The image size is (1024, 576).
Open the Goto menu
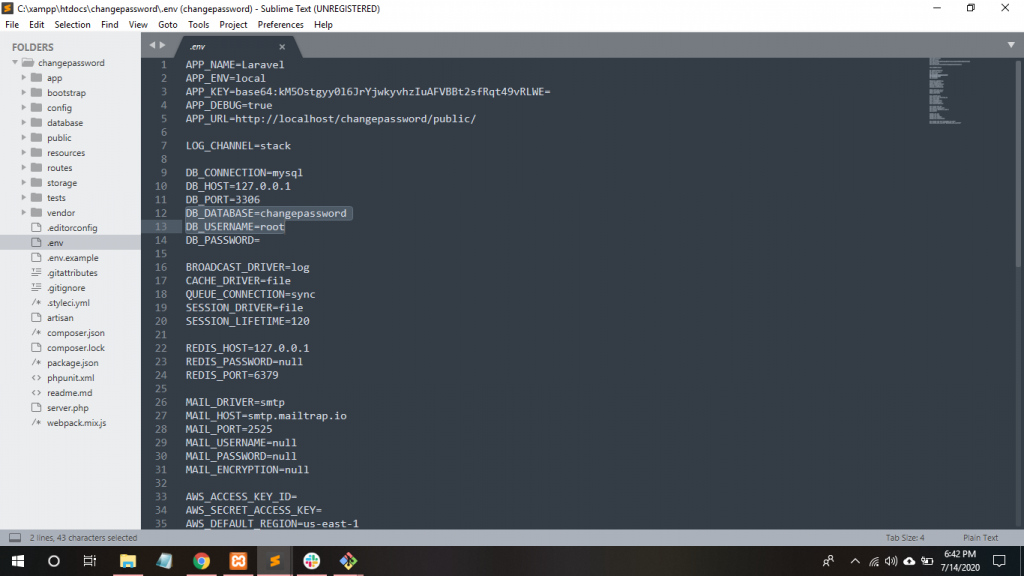point(168,24)
